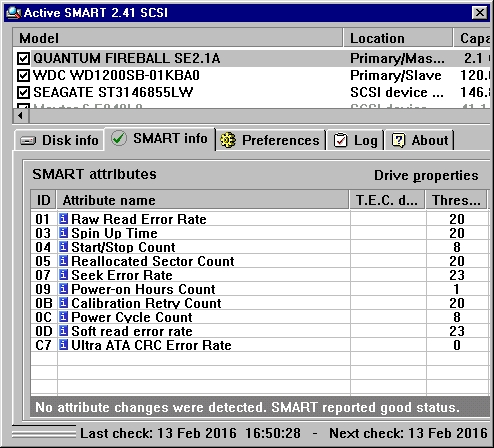Screen dimensions: 494x448
Task: Click the Next check date in status bar
Action: coord(408,433)
